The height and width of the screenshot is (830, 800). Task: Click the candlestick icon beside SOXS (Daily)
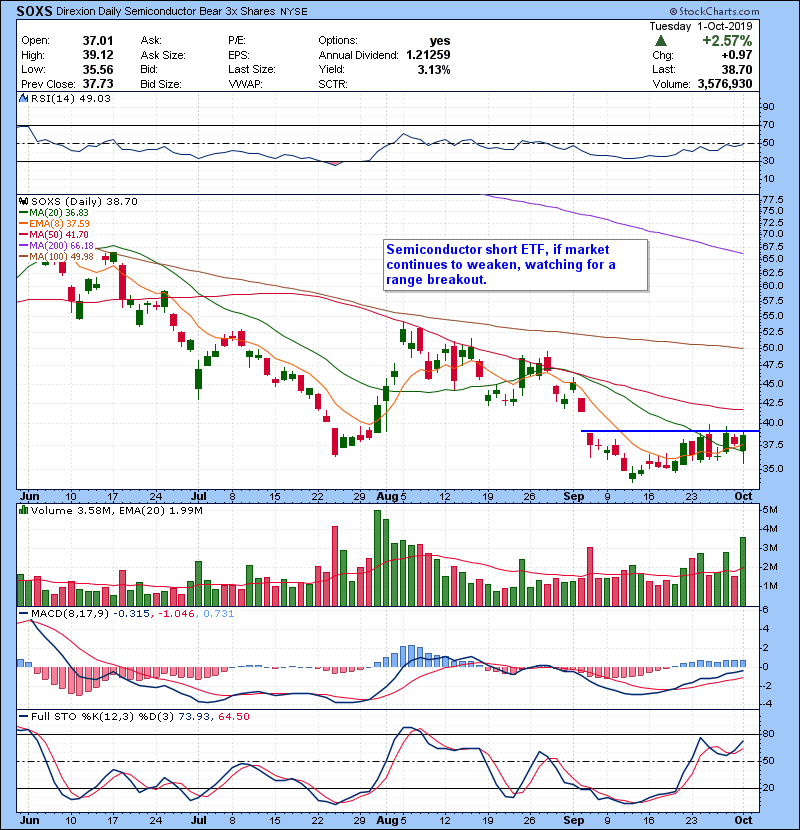tap(23, 202)
